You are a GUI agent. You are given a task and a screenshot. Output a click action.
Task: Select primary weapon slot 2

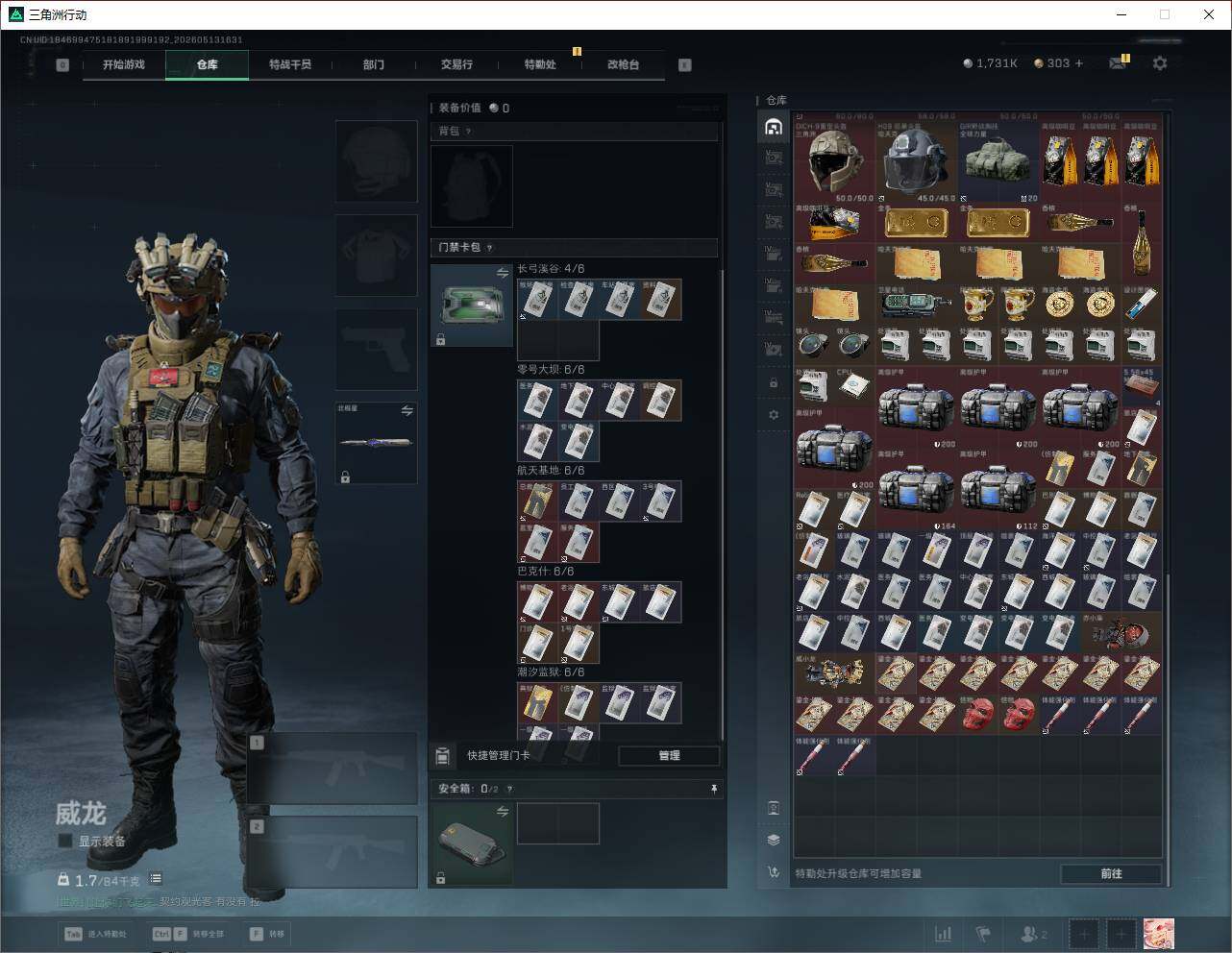333,852
